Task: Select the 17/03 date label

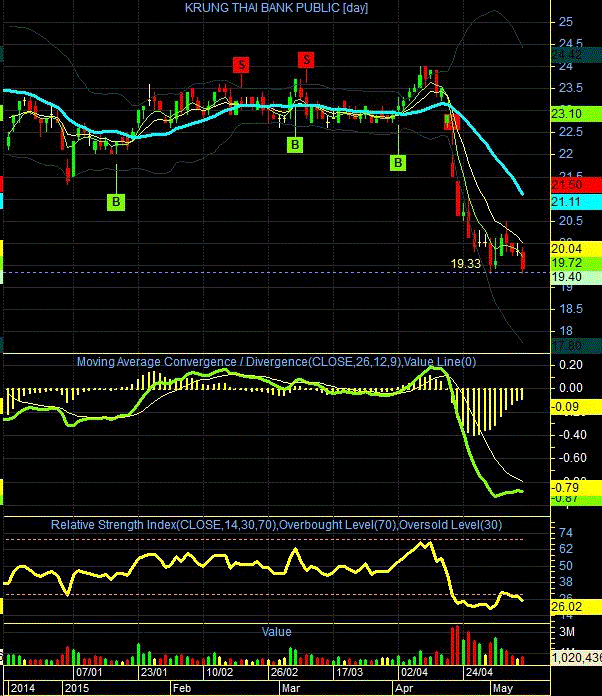Action: point(349,672)
